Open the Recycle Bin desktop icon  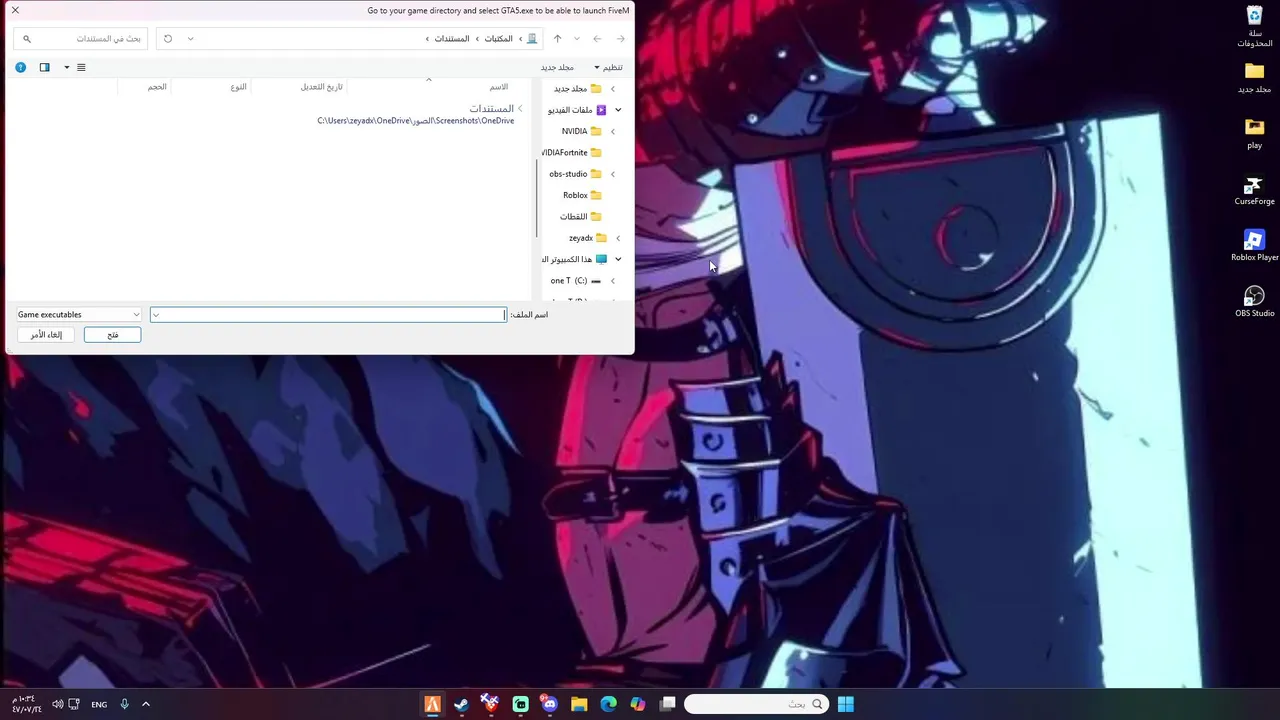pos(1254,27)
